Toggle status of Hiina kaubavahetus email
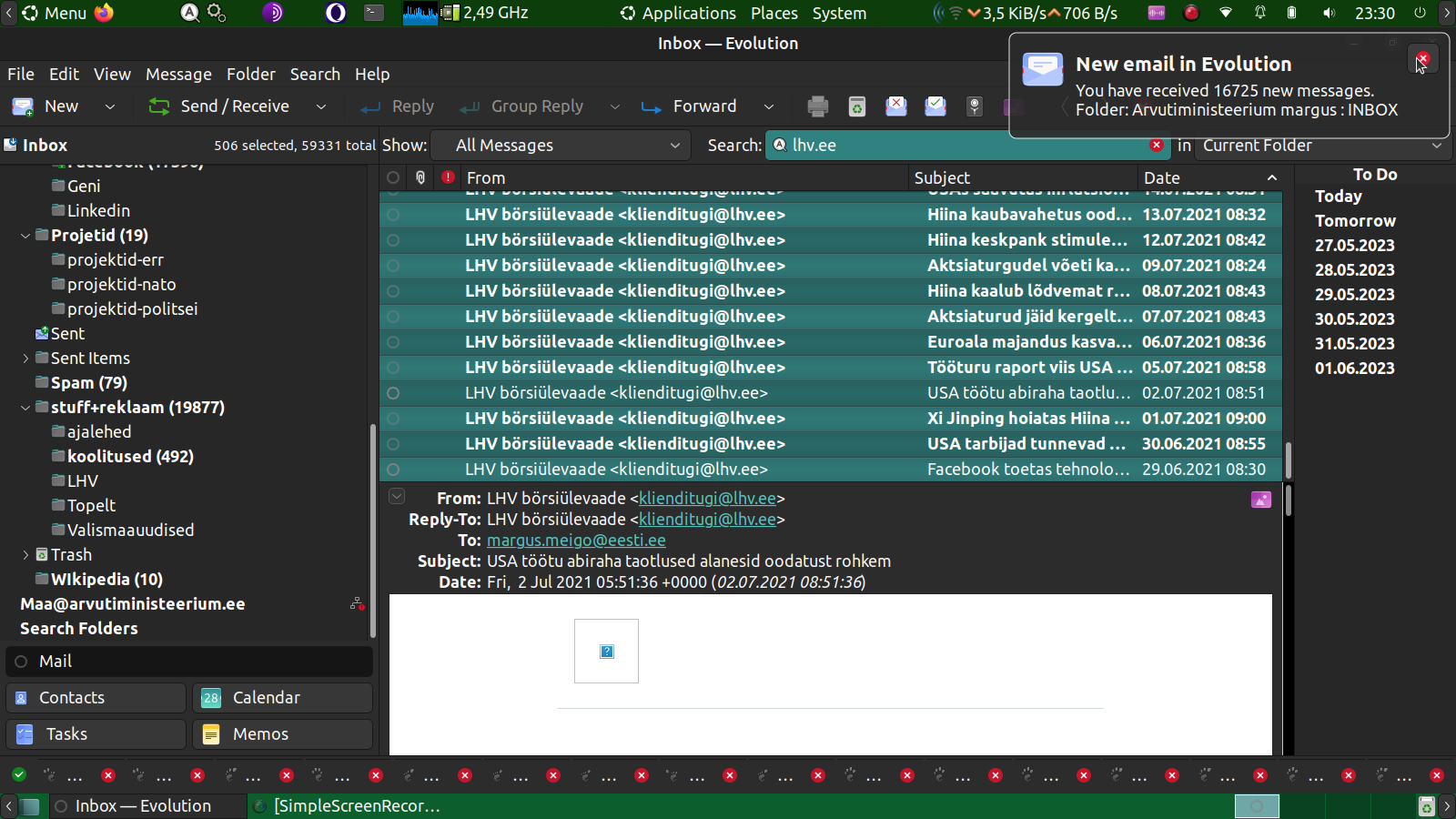This screenshot has height=819, width=1456. click(393, 215)
